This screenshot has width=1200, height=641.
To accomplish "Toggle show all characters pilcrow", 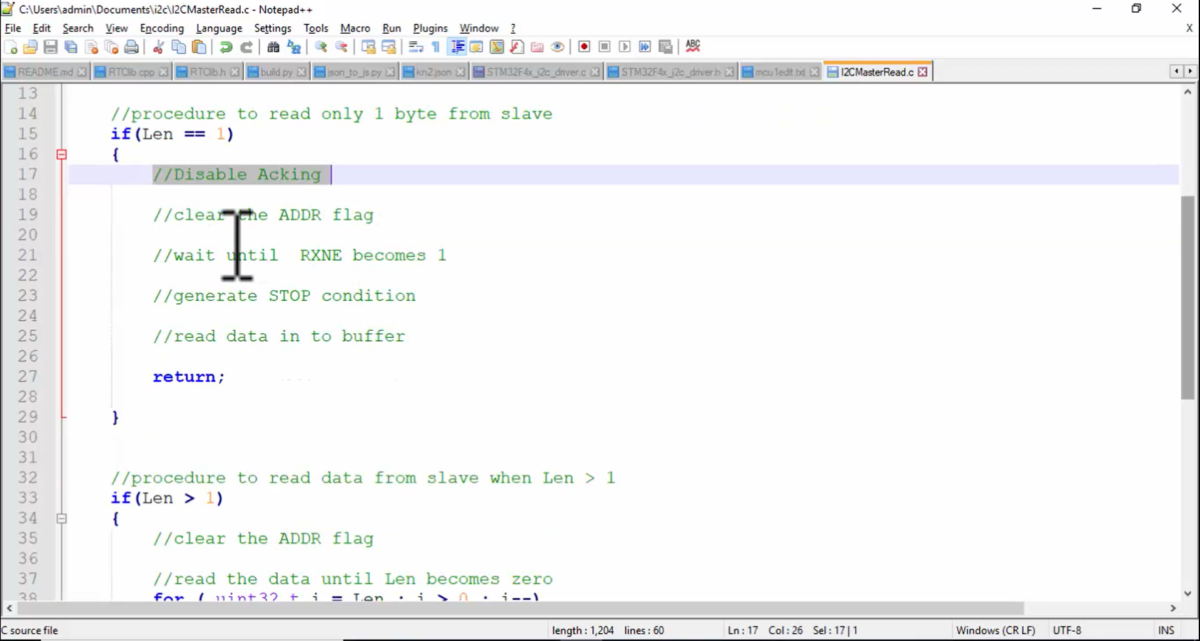I will coord(436,47).
